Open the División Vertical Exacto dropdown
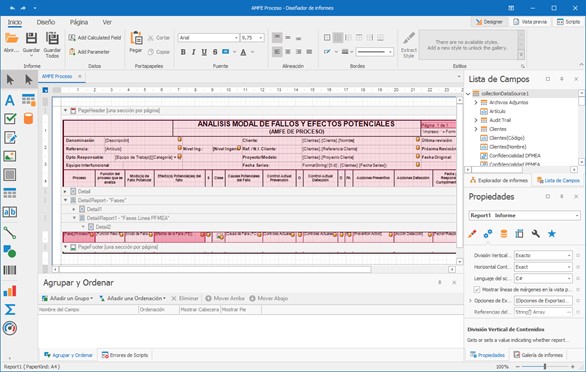 569,255
